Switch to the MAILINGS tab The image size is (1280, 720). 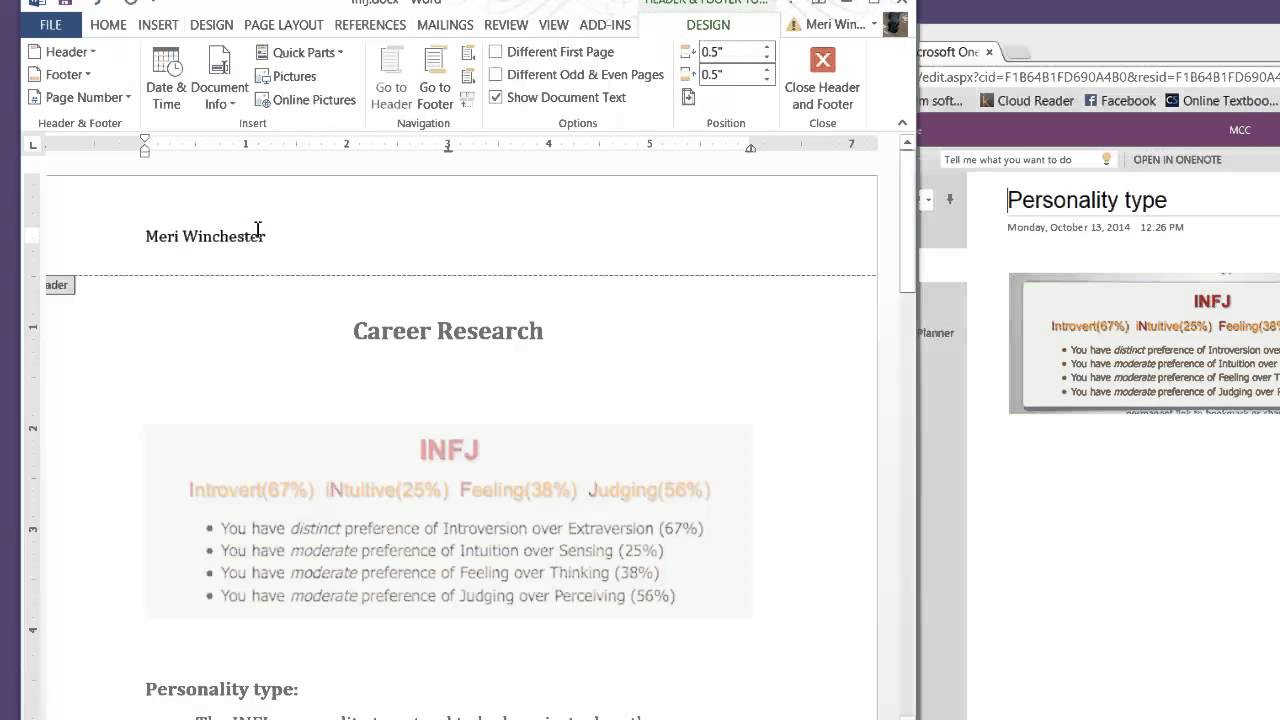pyautogui.click(x=445, y=25)
